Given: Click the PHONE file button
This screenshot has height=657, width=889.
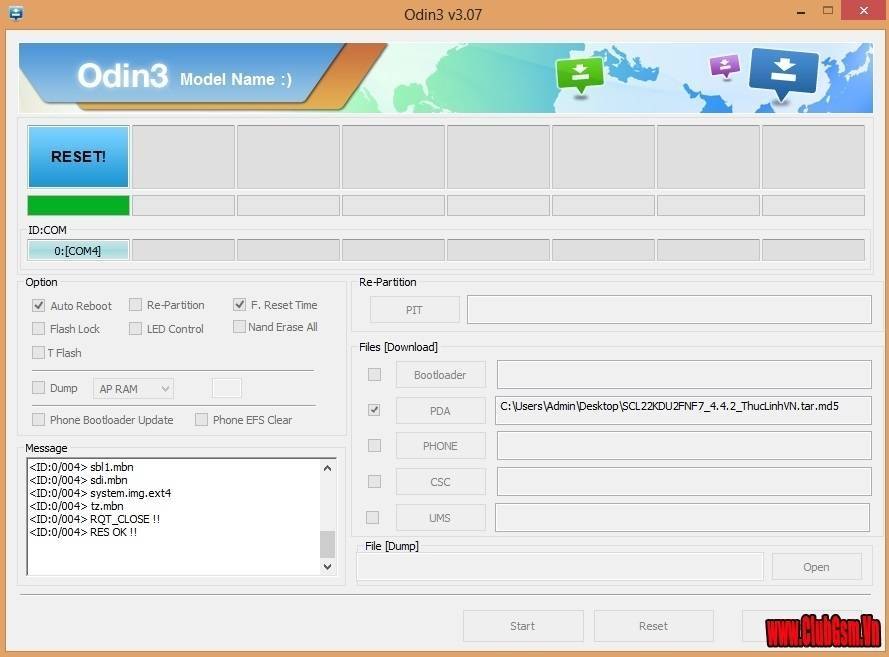Looking at the screenshot, I should 441,446.
